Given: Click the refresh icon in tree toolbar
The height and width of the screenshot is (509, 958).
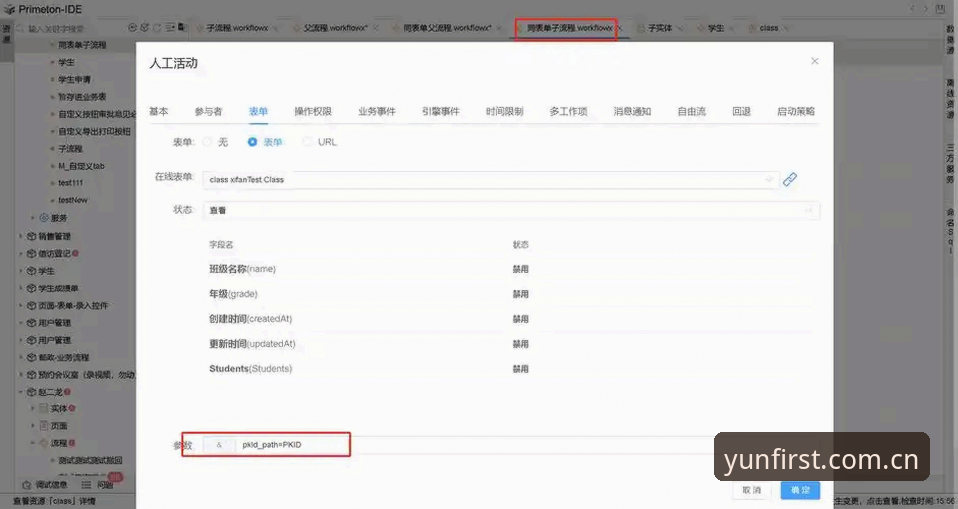Looking at the screenshot, I should [157, 27].
